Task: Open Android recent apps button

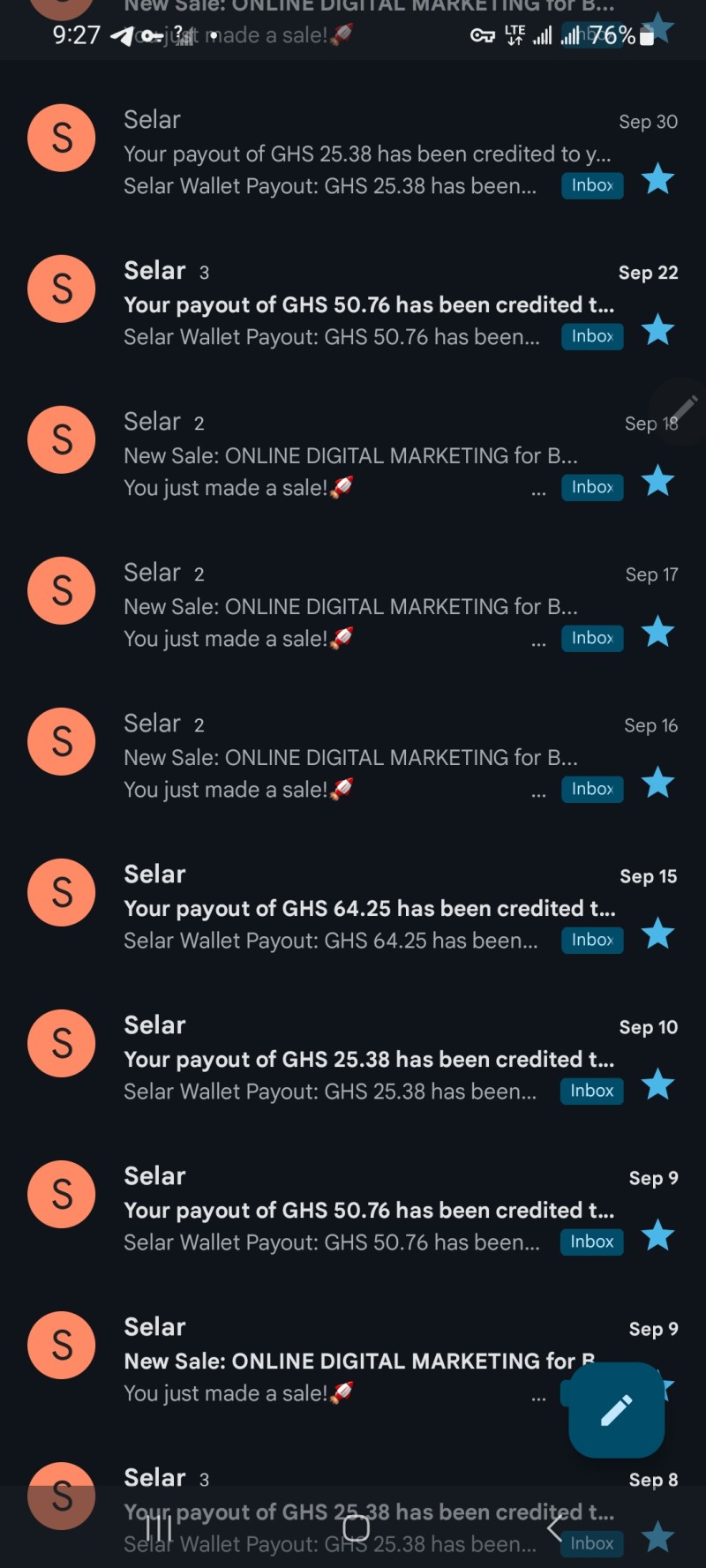Action: click(x=159, y=1527)
